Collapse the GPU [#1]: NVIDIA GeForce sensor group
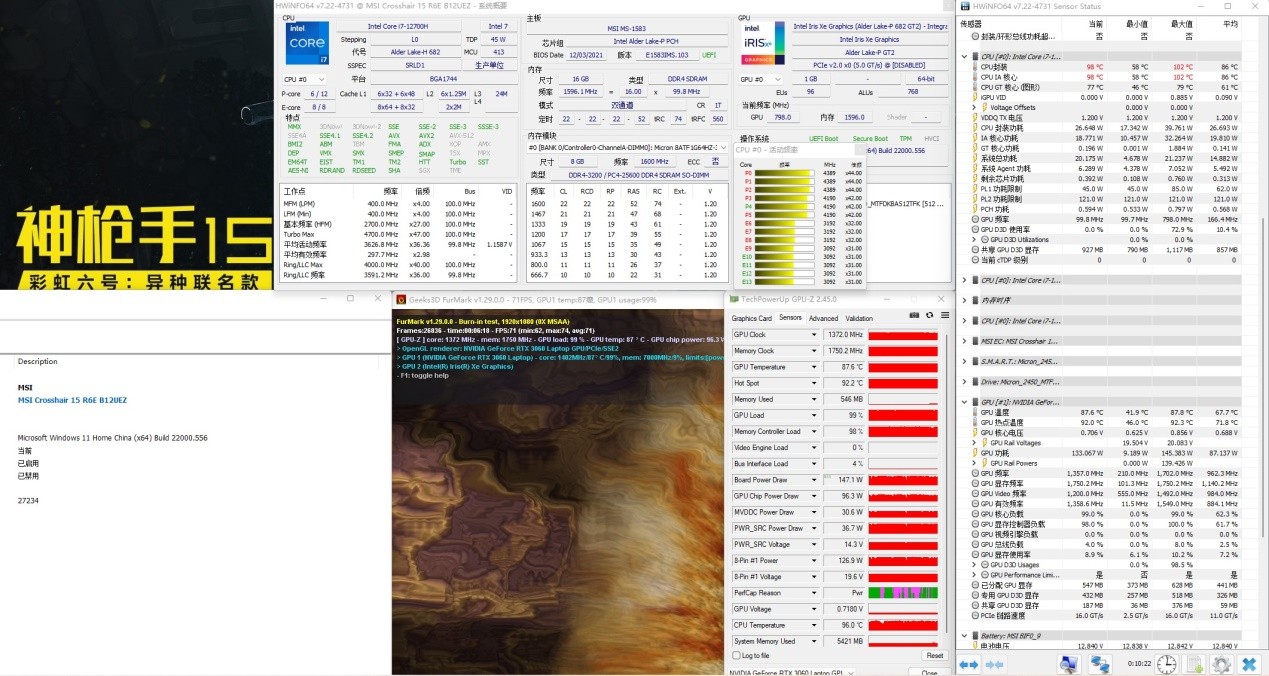The height and width of the screenshot is (676, 1269). coord(965,402)
